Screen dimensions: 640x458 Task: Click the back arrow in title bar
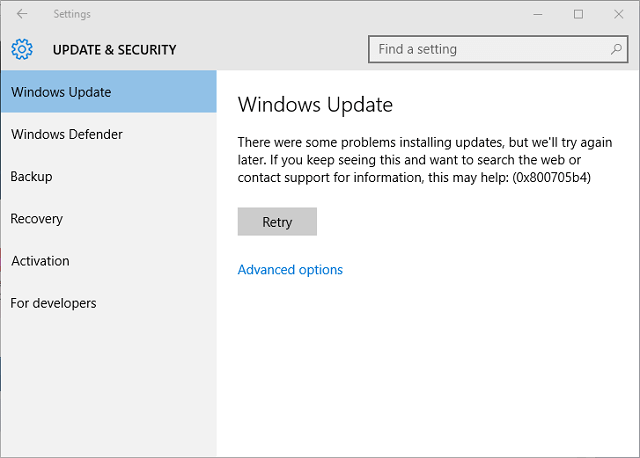[x=22, y=14]
